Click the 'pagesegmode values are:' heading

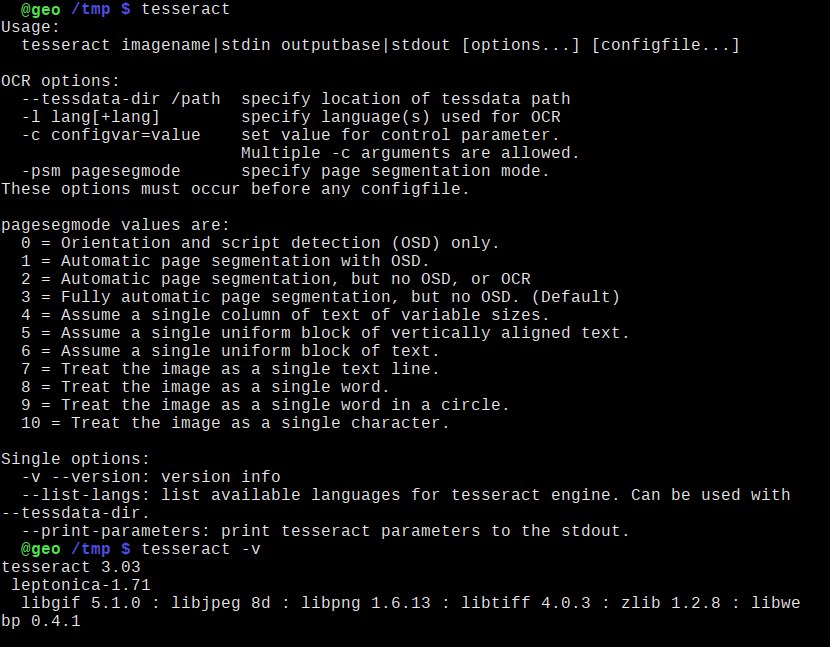115,225
